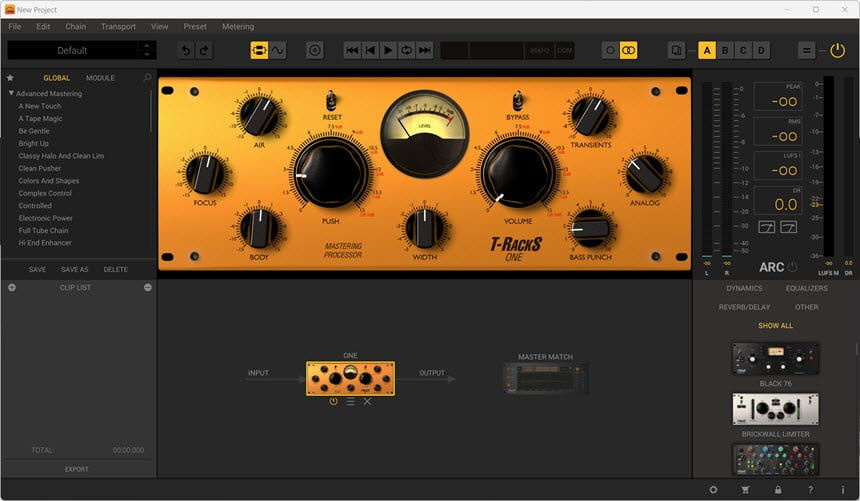Filter modules by DYNAMICS
The height and width of the screenshot is (501, 860).
click(x=744, y=288)
